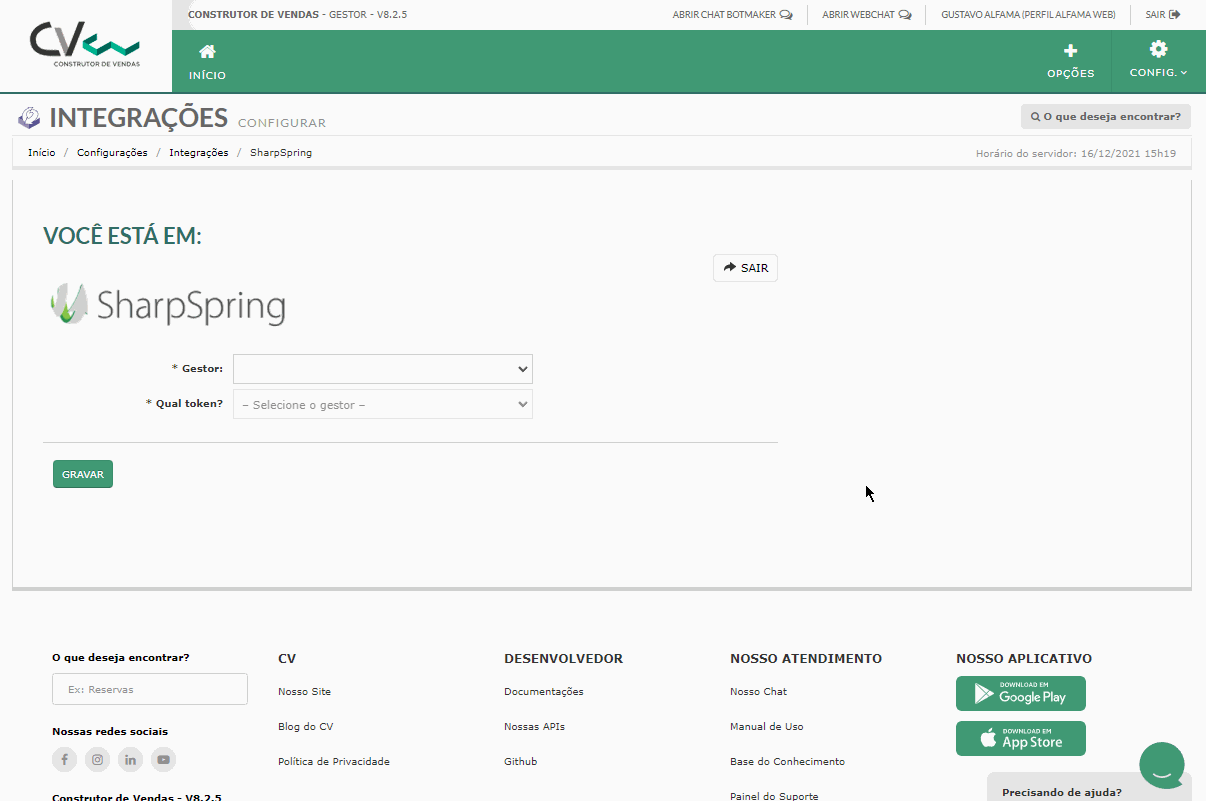Image resolution: width=1206 pixels, height=801 pixels.
Task: Click the SharpSpring logo image
Action: (167, 304)
